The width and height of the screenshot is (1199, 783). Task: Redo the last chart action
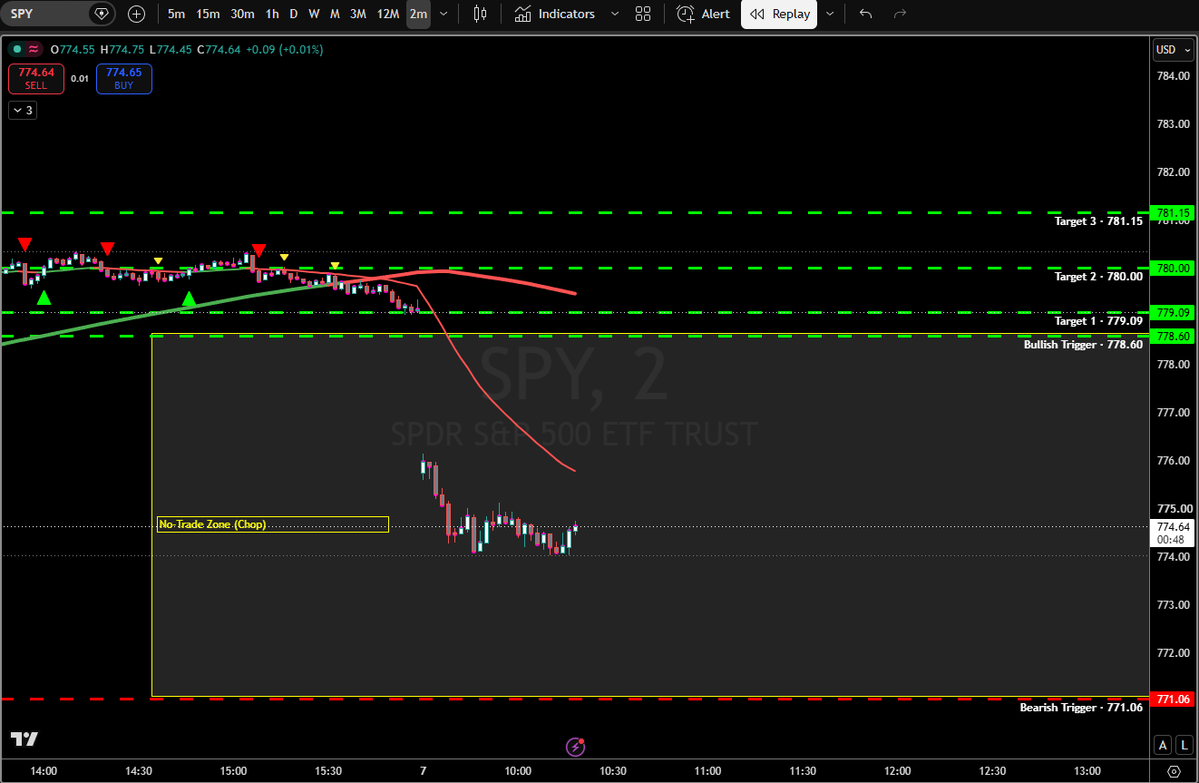(x=900, y=14)
